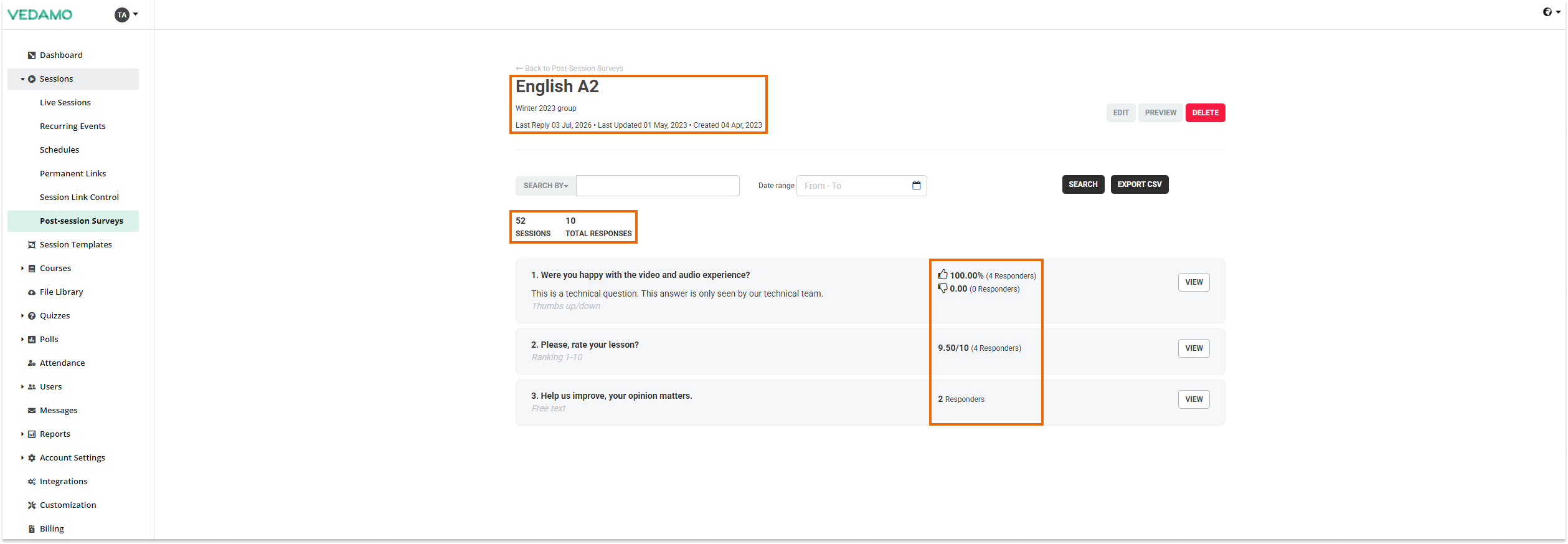Viewport: 1568px width, 544px height.
Task: Expand the Reports submenu arrow
Action: 22,434
